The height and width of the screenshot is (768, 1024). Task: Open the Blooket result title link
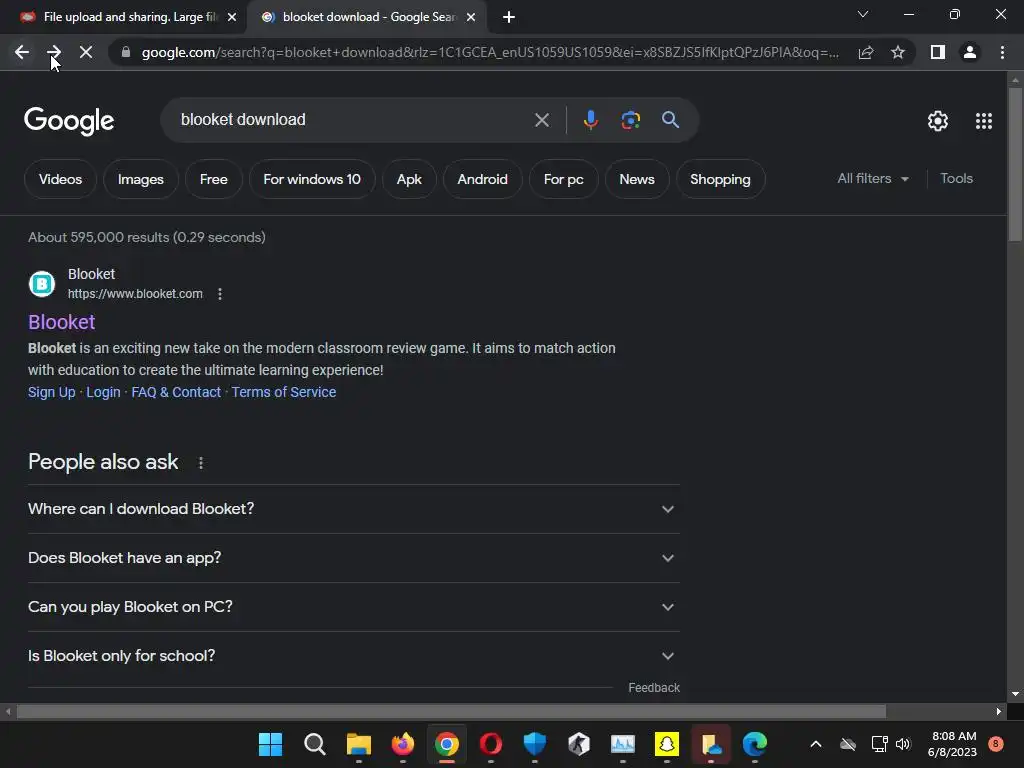pos(61,322)
